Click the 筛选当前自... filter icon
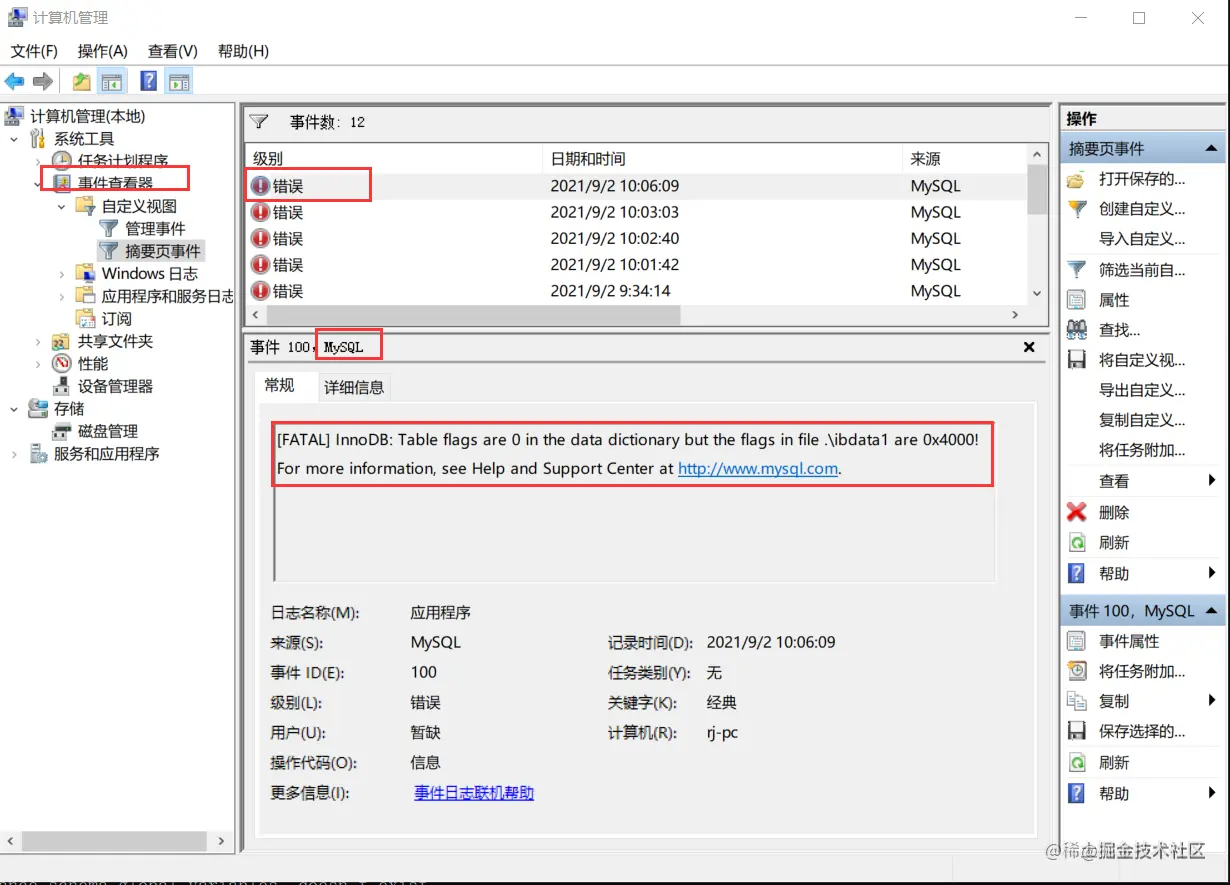Screen dimensions: 1230x885 pyautogui.click(x=1077, y=270)
